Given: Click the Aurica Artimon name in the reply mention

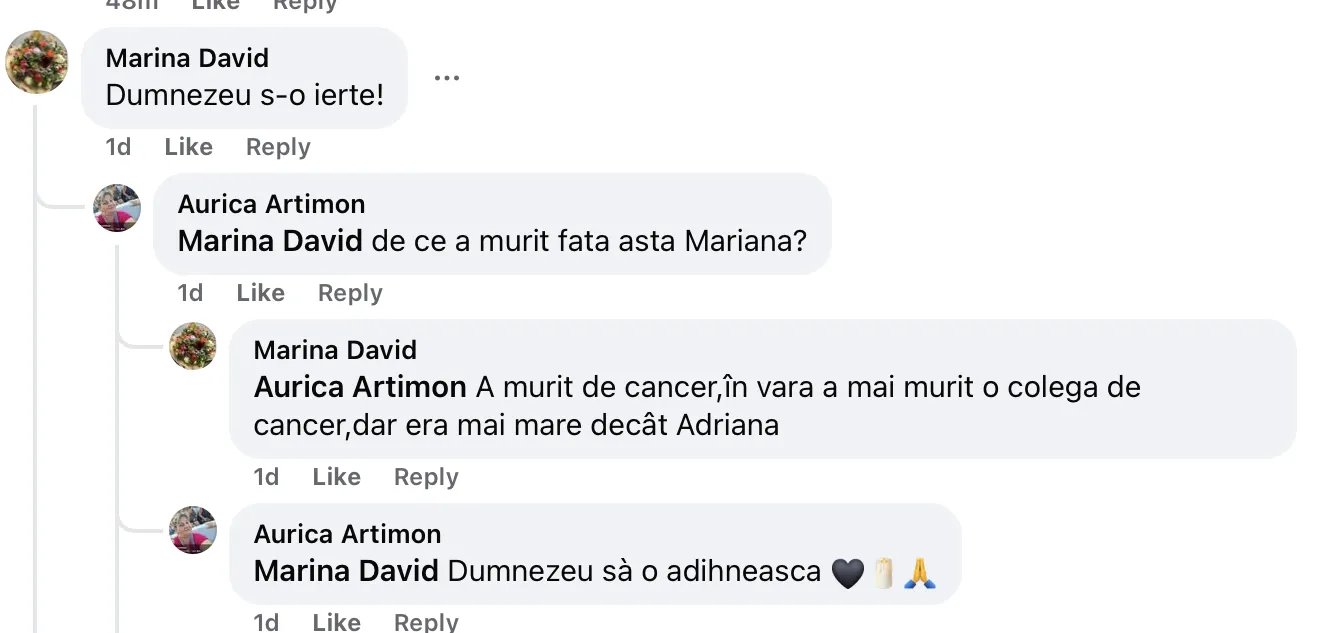Looking at the screenshot, I should [359, 388].
